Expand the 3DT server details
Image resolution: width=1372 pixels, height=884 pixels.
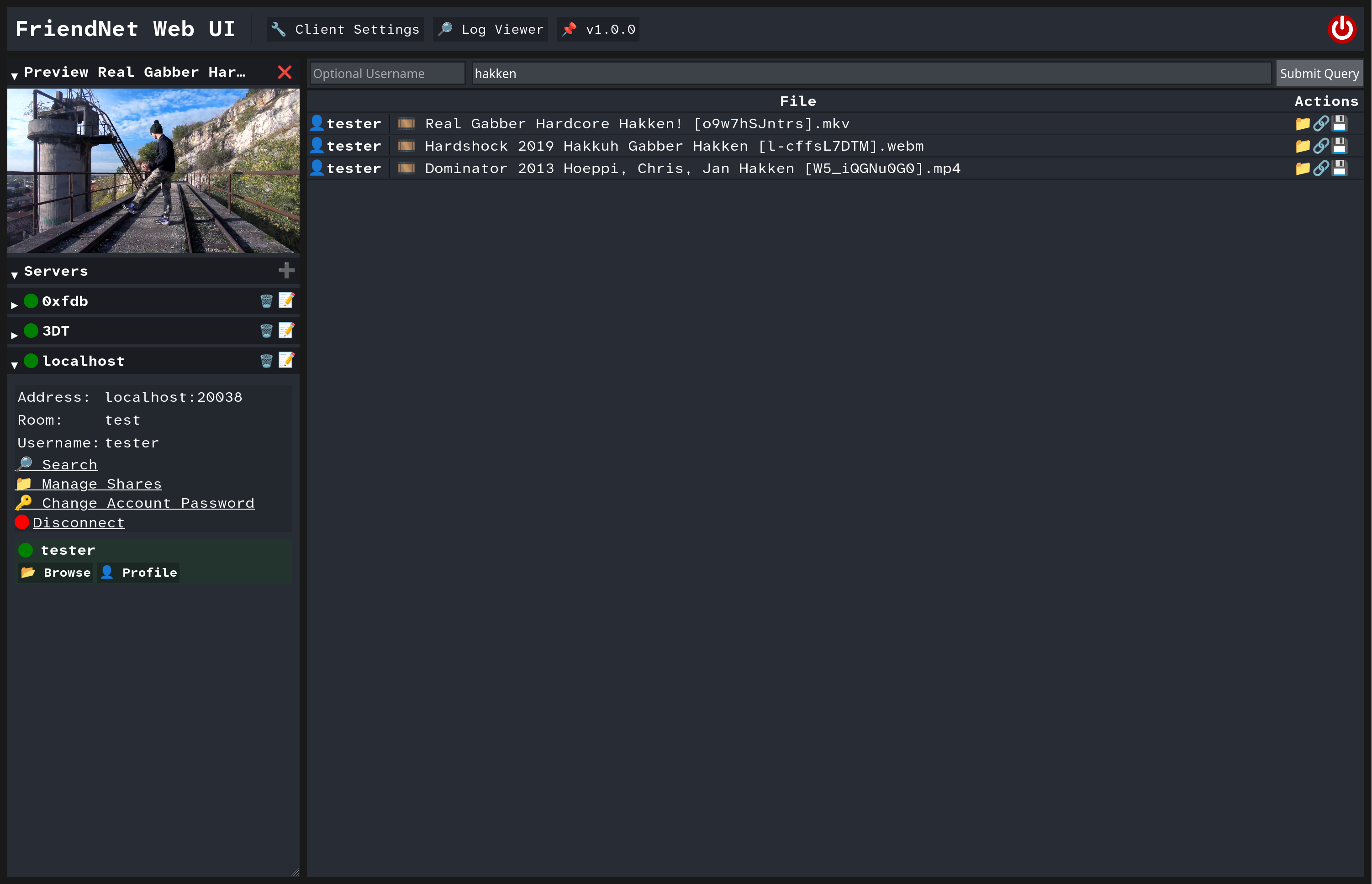(14, 335)
